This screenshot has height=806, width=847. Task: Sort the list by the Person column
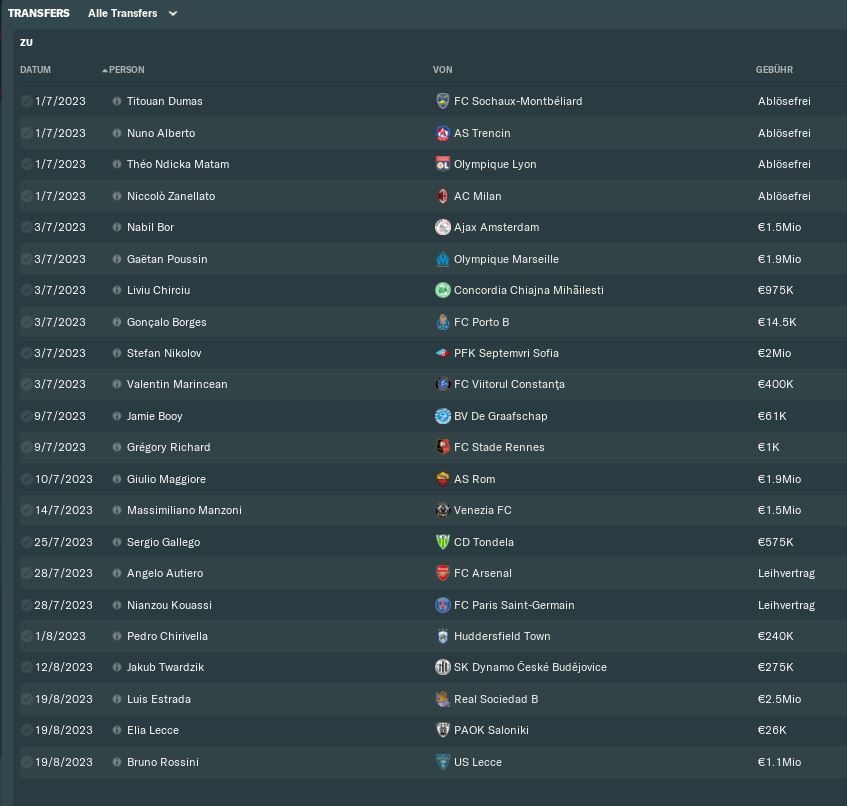coord(124,70)
